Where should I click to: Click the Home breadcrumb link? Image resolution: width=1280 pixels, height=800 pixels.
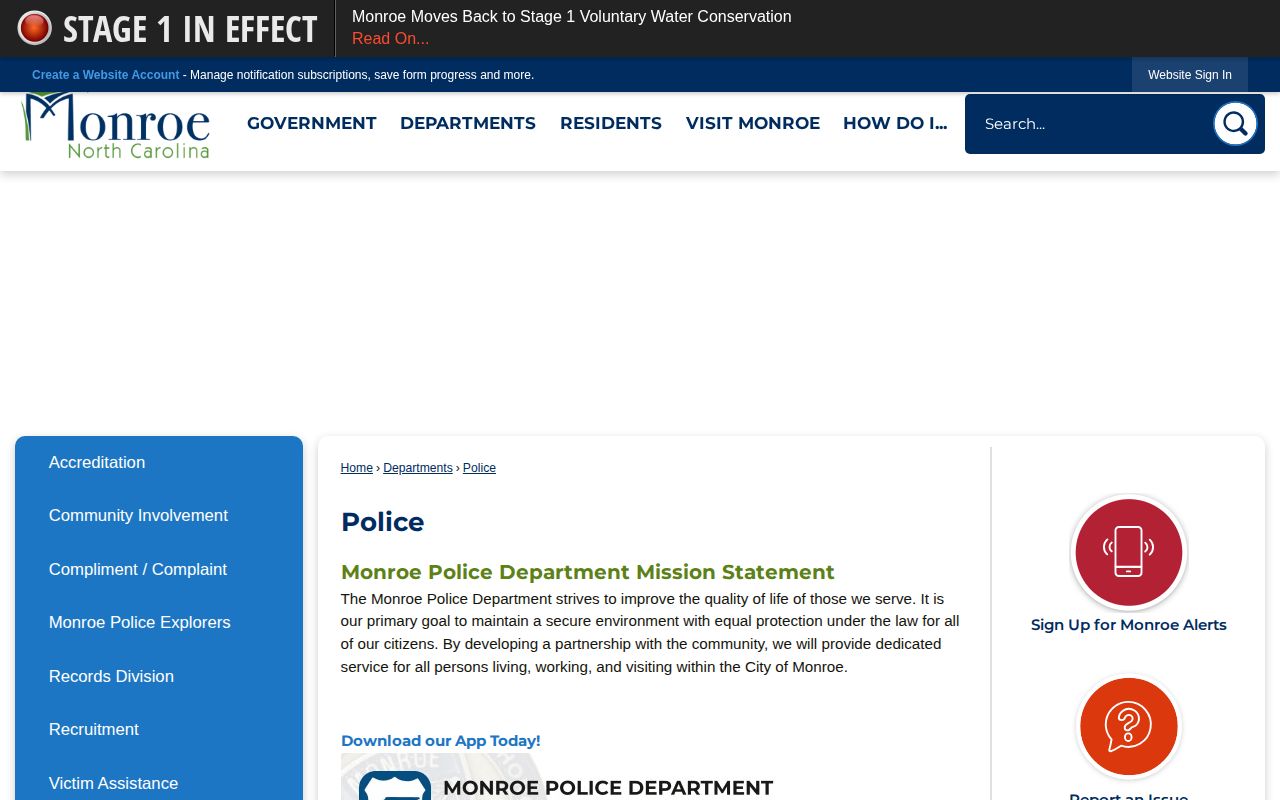[x=356, y=468]
